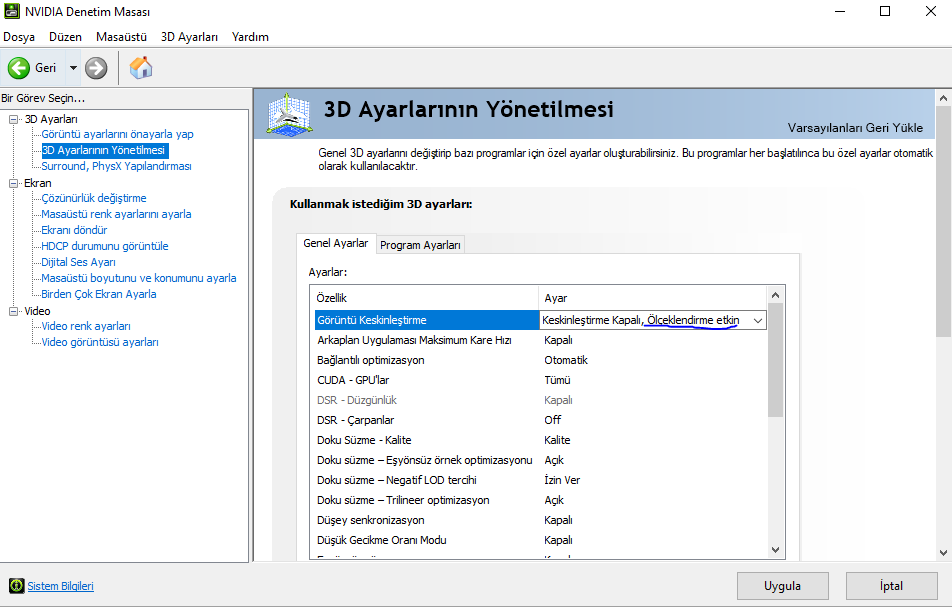Select the Doku Süzme - Kalite row
The image size is (952, 607).
tap(540, 441)
